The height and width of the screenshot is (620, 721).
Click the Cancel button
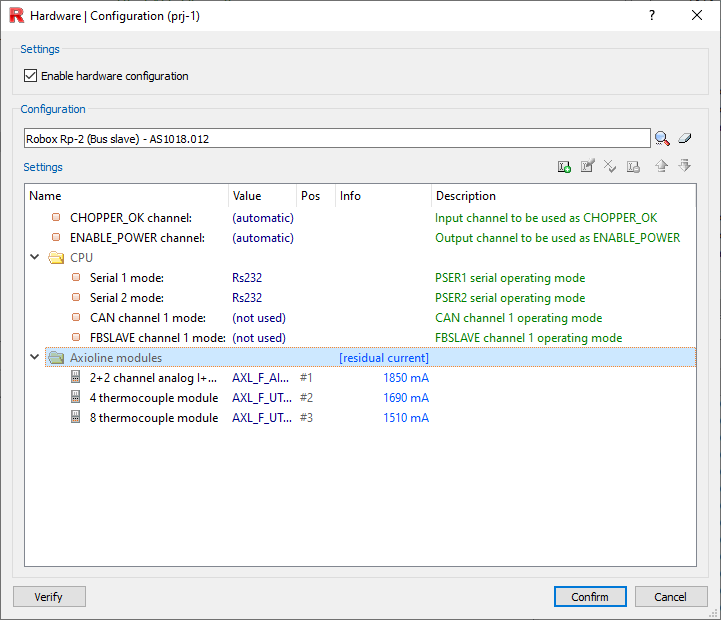point(671,597)
